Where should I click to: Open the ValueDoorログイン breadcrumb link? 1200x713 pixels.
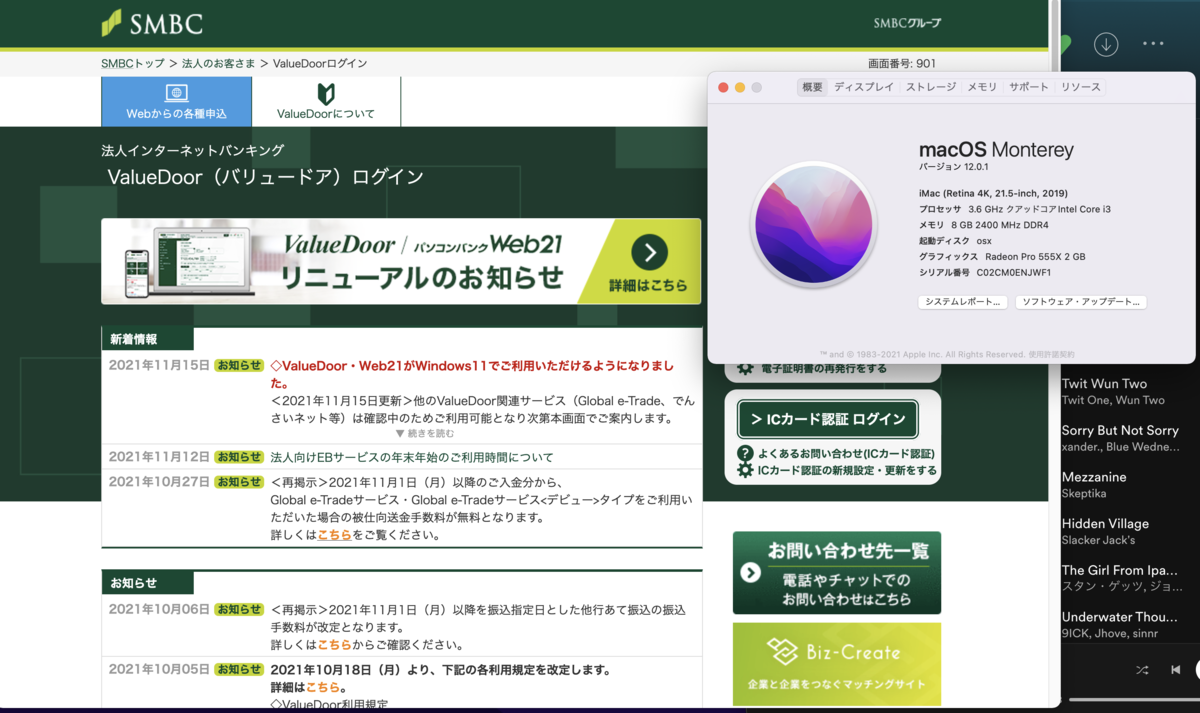click(x=320, y=63)
